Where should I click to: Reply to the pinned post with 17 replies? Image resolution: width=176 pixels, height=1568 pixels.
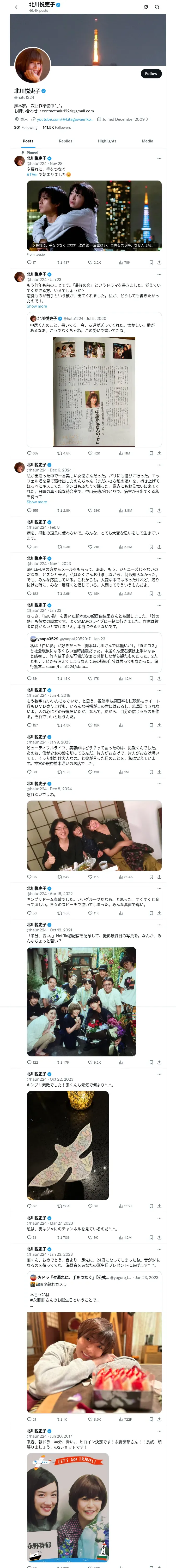tap(32, 263)
